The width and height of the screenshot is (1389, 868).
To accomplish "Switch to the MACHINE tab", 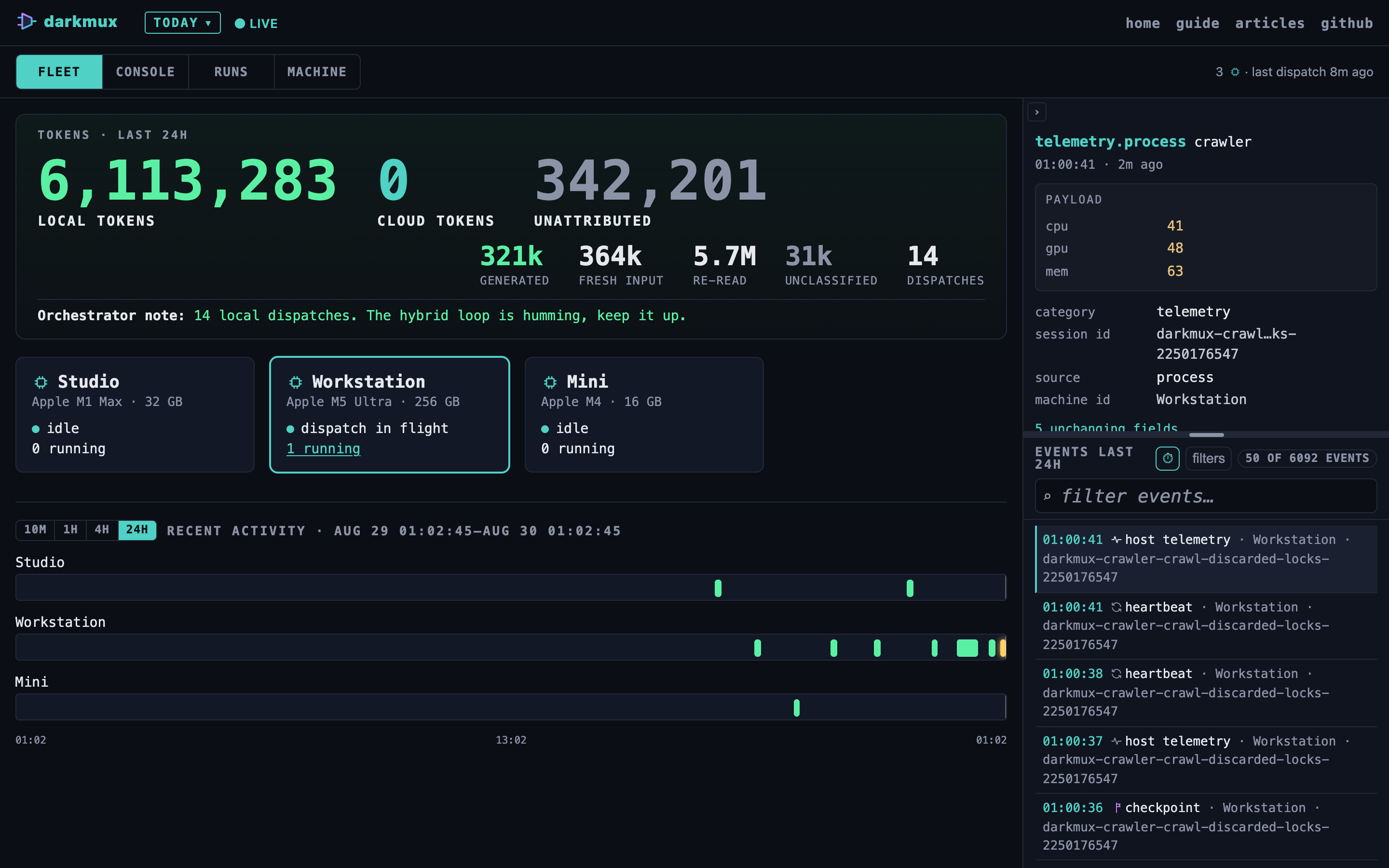I will [x=317, y=72].
